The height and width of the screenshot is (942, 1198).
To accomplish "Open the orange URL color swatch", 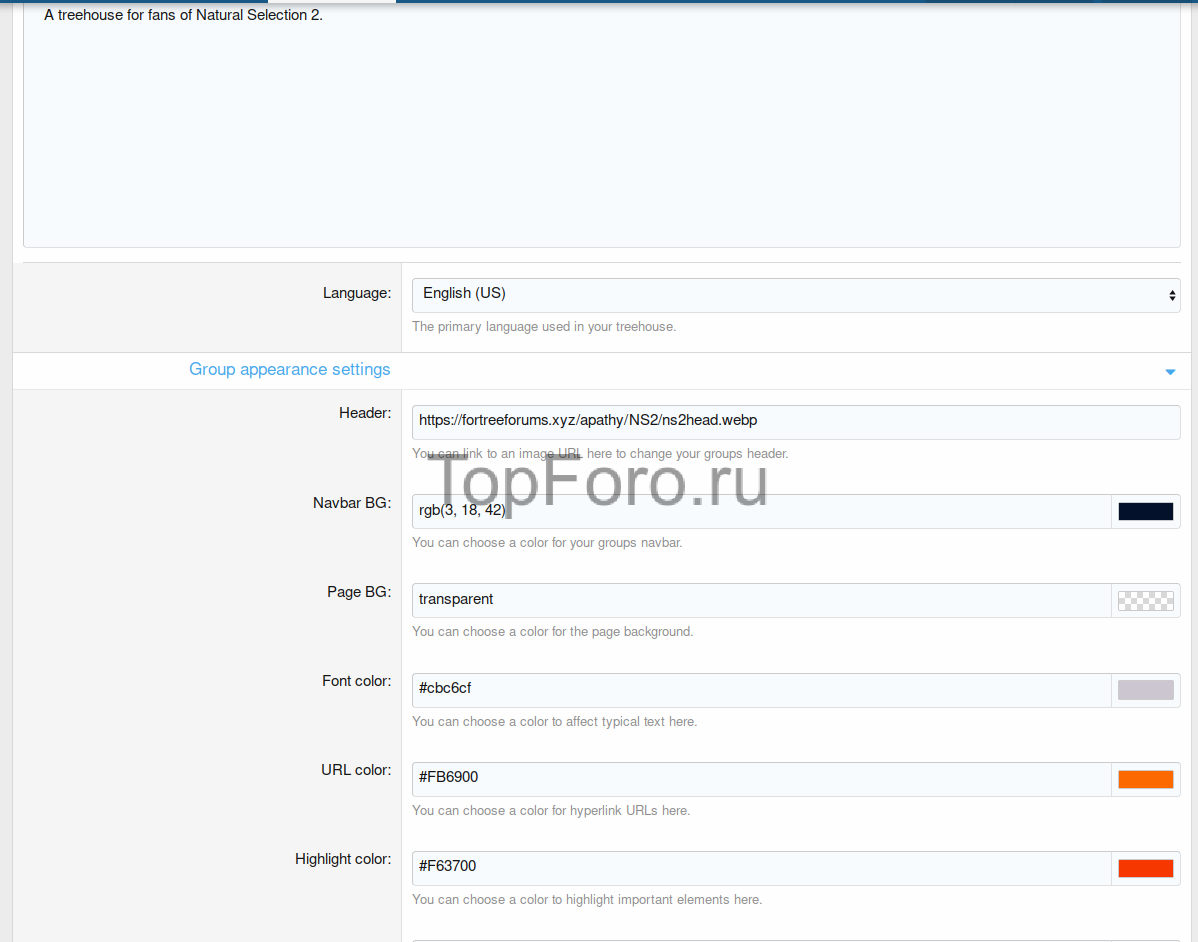I will coord(1145,779).
